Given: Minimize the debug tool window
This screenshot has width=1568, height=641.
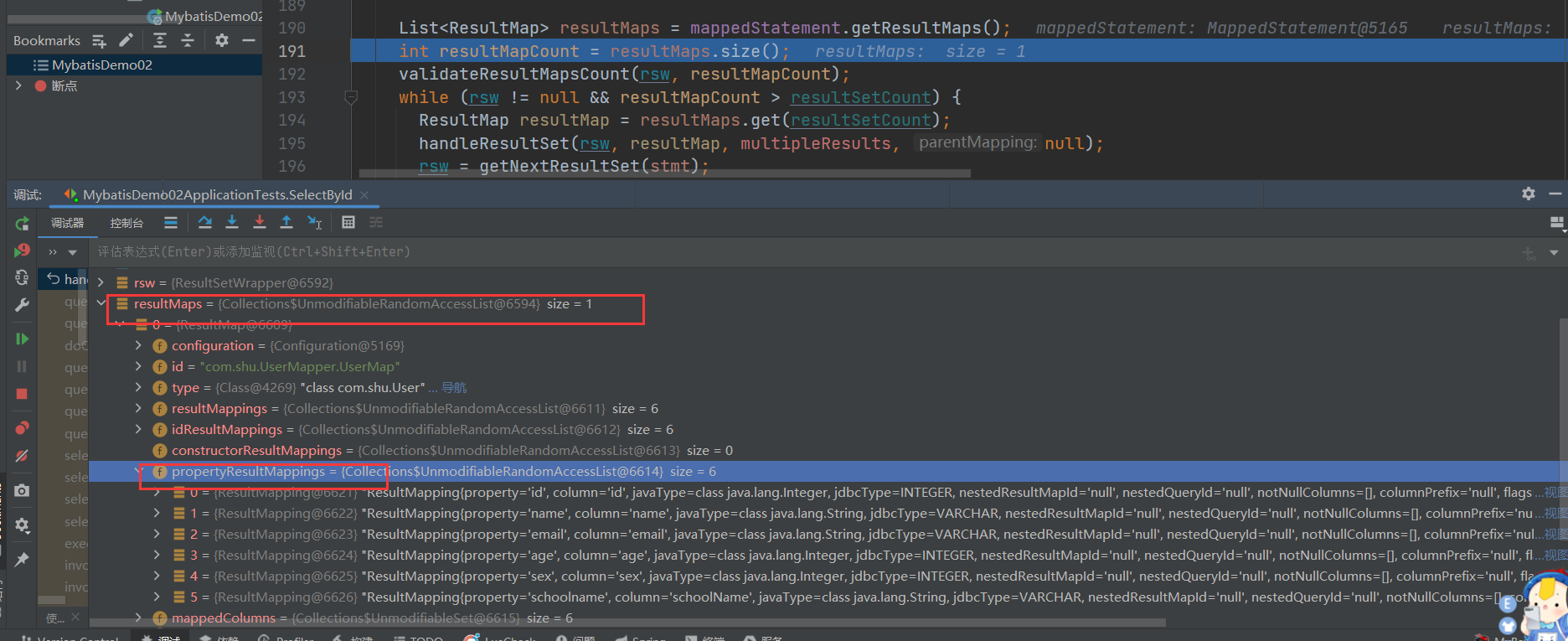Looking at the screenshot, I should (1555, 194).
